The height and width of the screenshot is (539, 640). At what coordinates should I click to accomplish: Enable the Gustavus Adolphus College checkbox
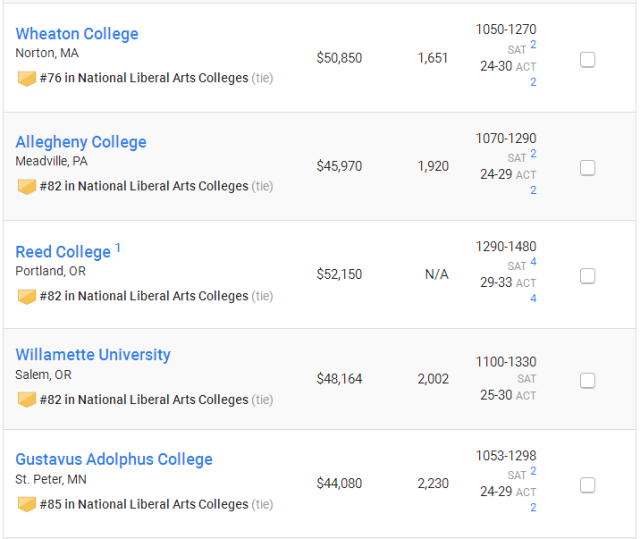(x=587, y=485)
